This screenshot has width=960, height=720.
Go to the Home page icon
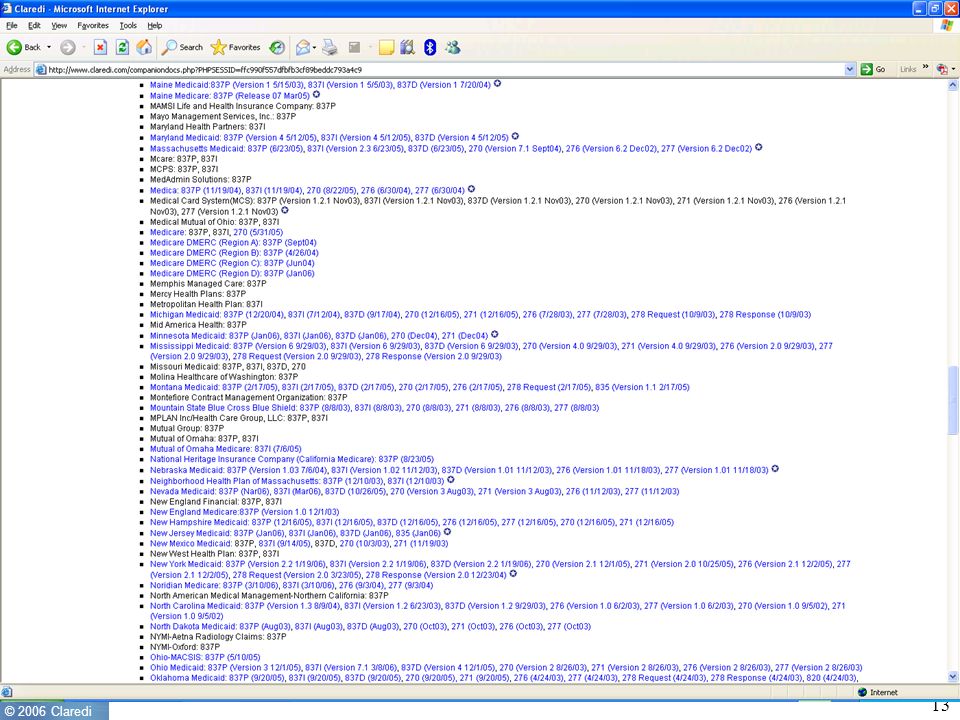[x=144, y=47]
